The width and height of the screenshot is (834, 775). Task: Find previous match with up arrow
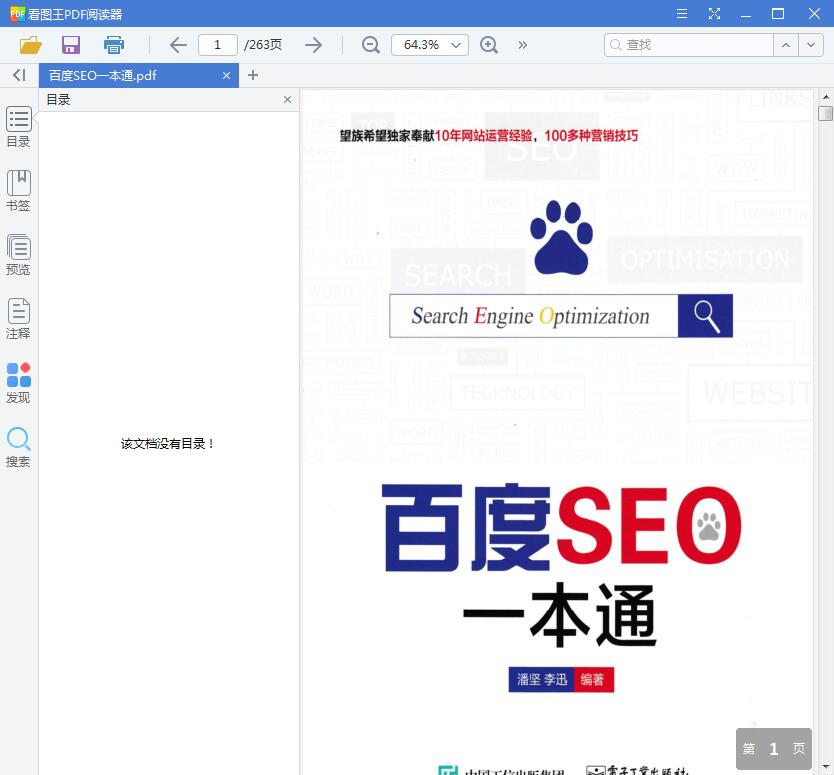point(786,45)
